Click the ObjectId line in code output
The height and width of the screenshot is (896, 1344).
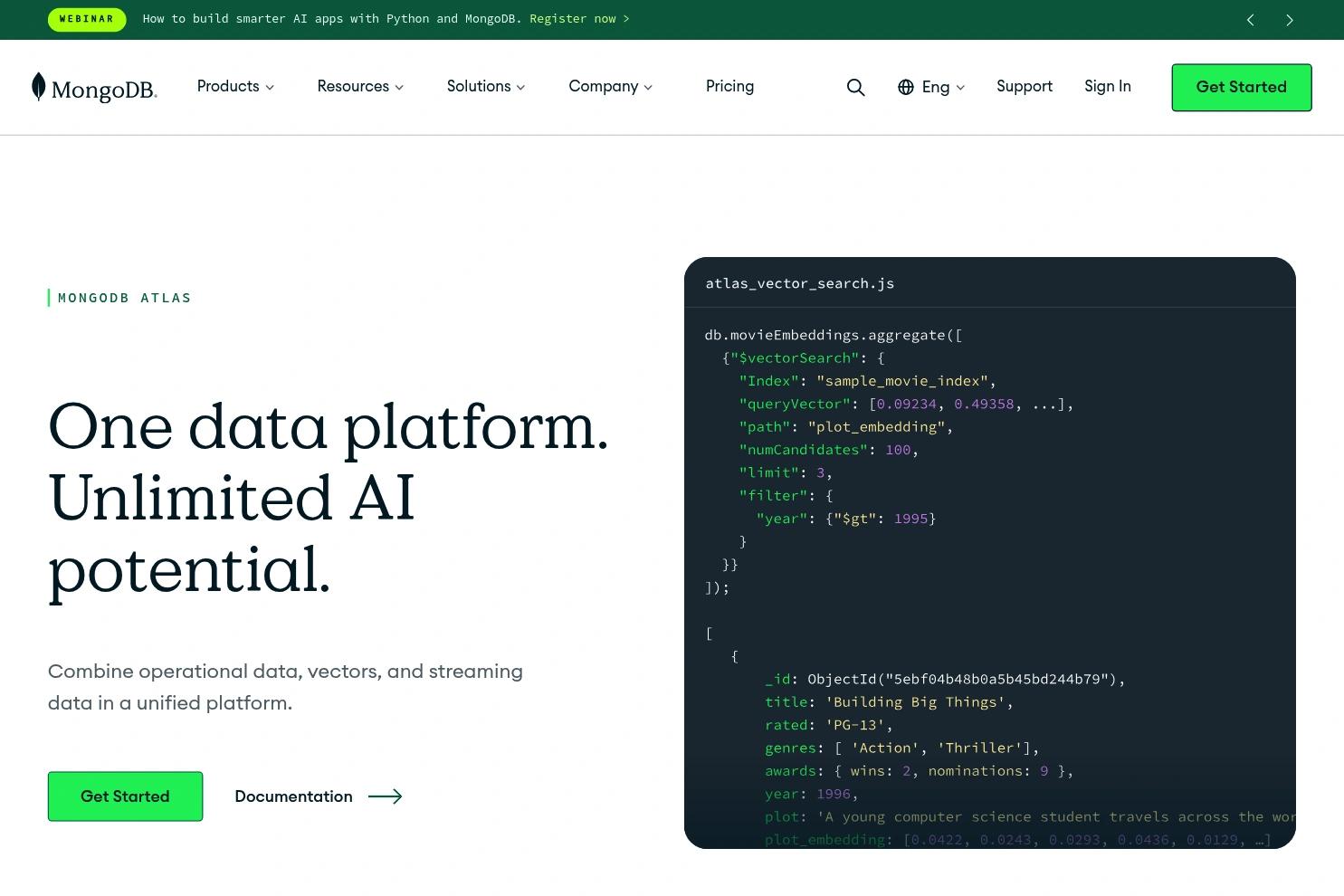click(945, 680)
